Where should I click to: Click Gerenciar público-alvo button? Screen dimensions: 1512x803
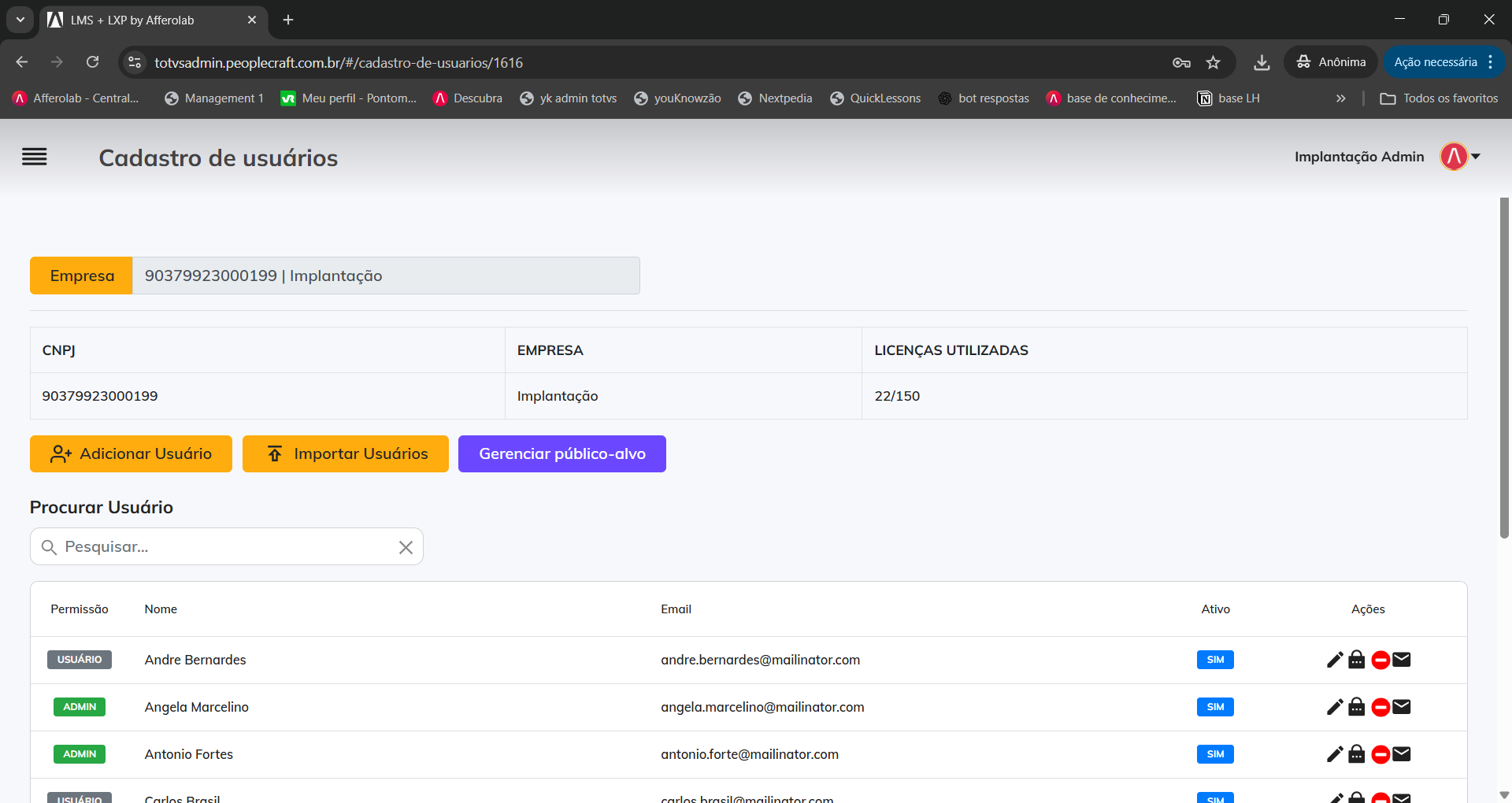point(562,453)
